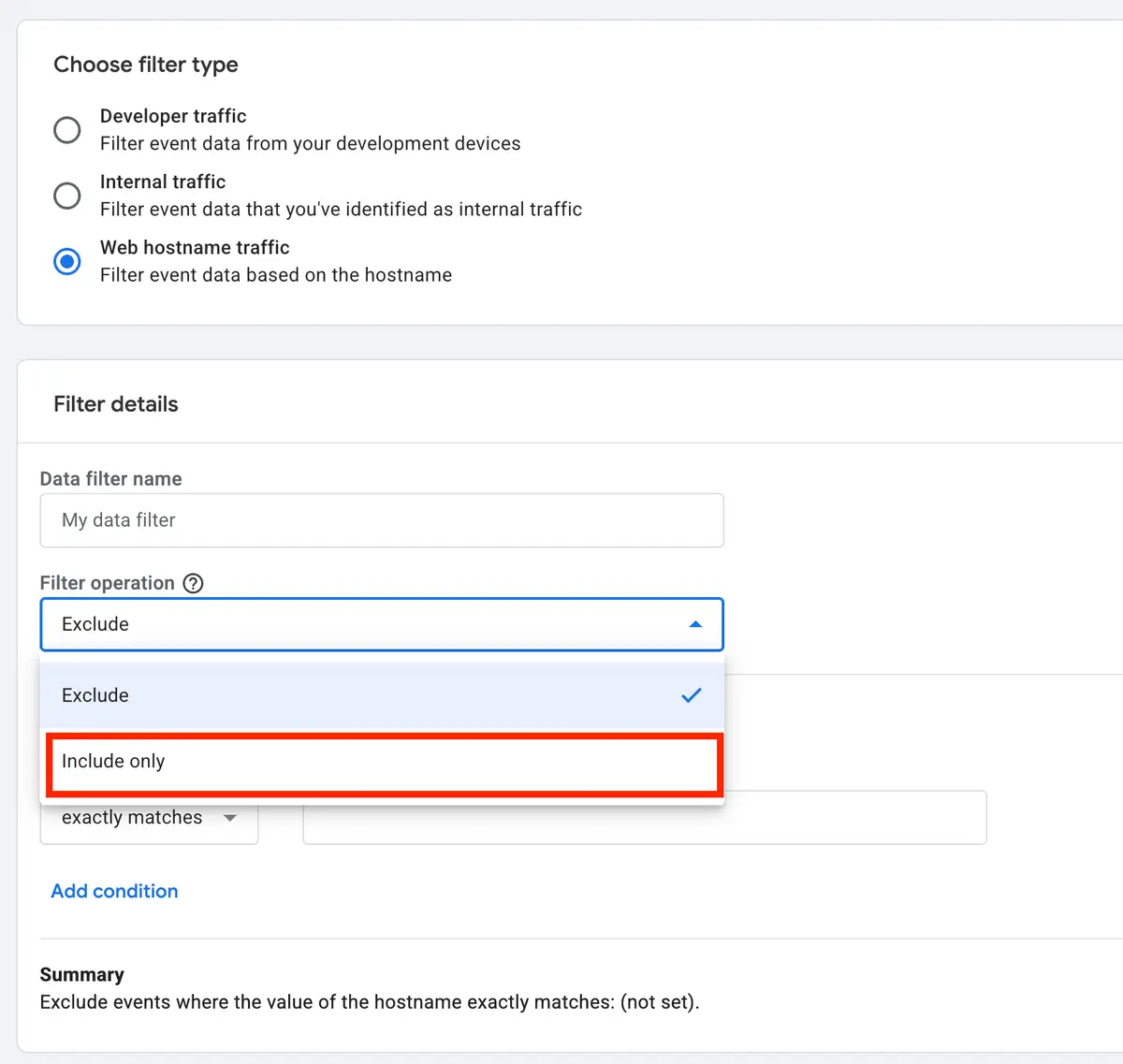Open the exactly matches dropdown
The width and height of the screenshot is (1123, 1064).
pos(149,818)
